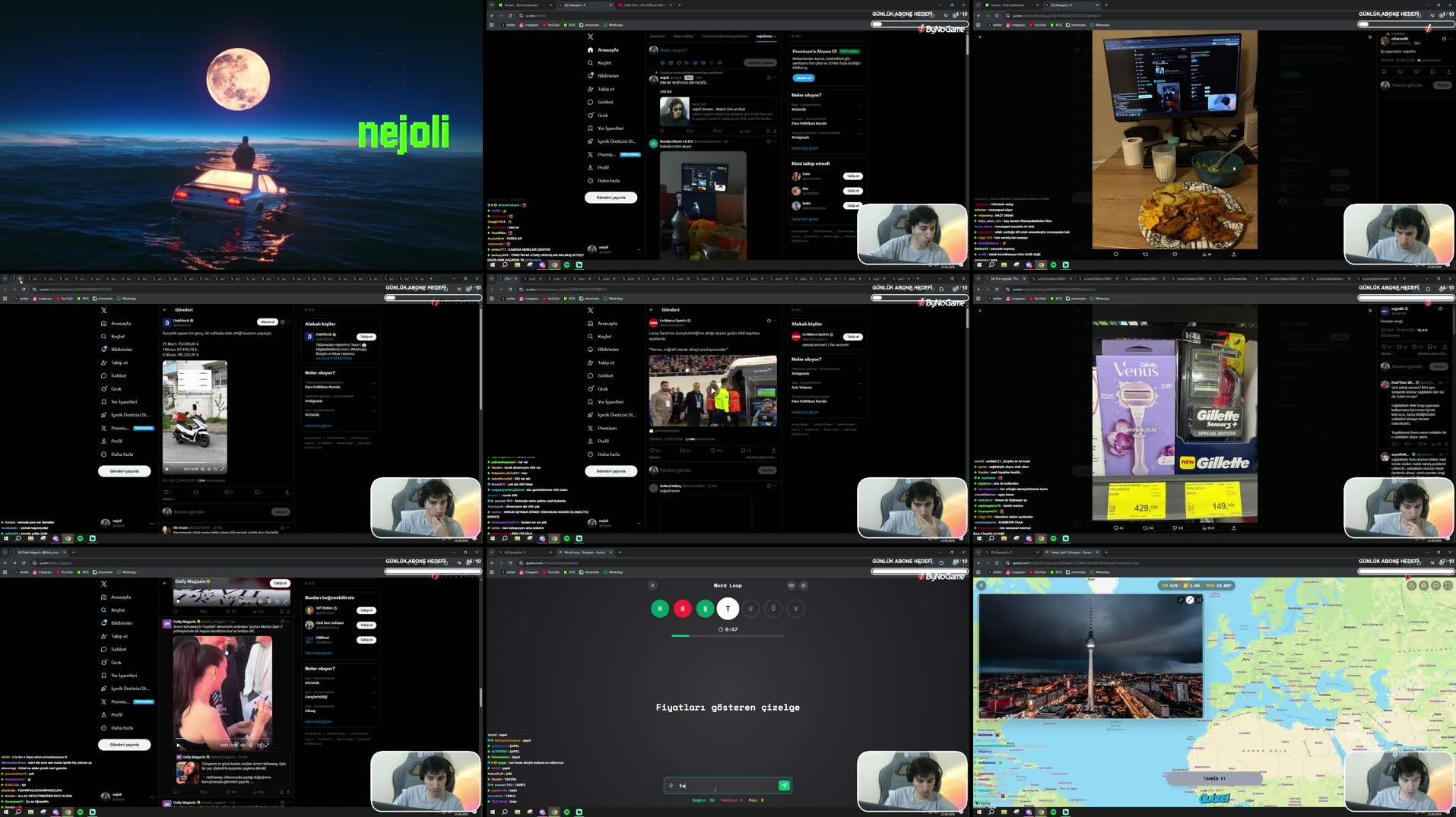The width and height of the screenshot is (1456, 817).
Task: Bookmark the nejoli Kick stream post
Action: click(768, 131)
